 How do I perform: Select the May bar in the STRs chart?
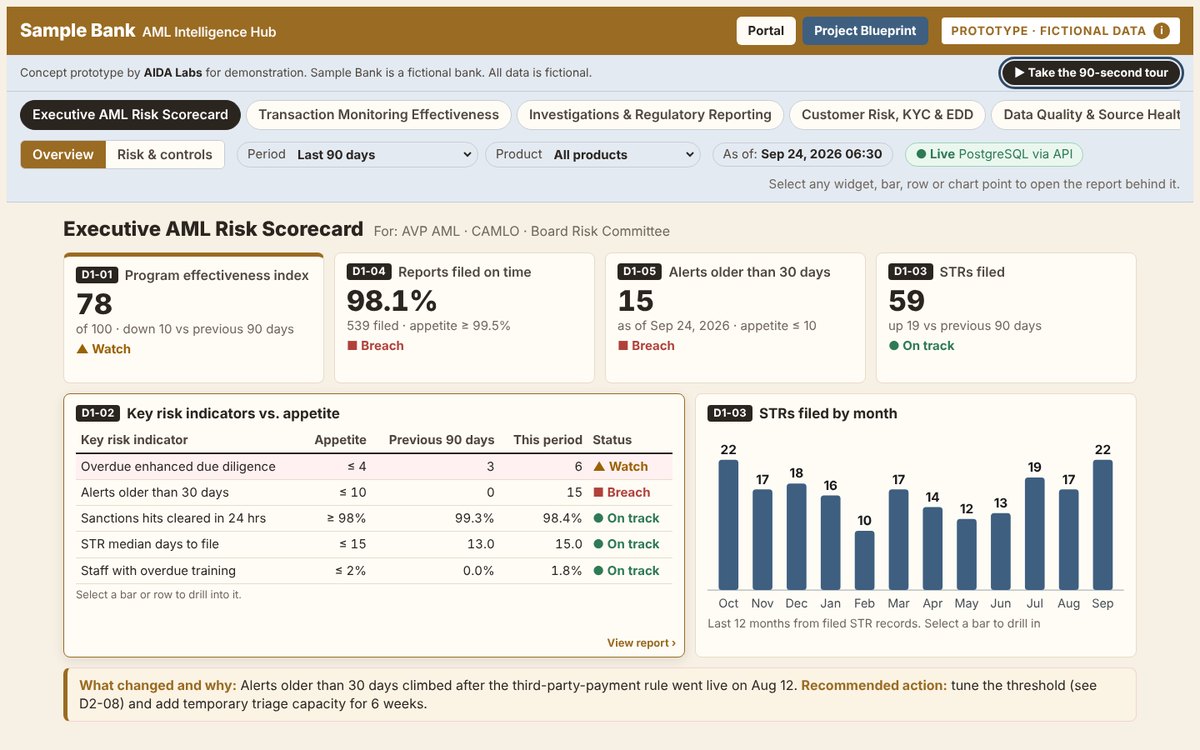pyautogui.click(x=966, y=555)
